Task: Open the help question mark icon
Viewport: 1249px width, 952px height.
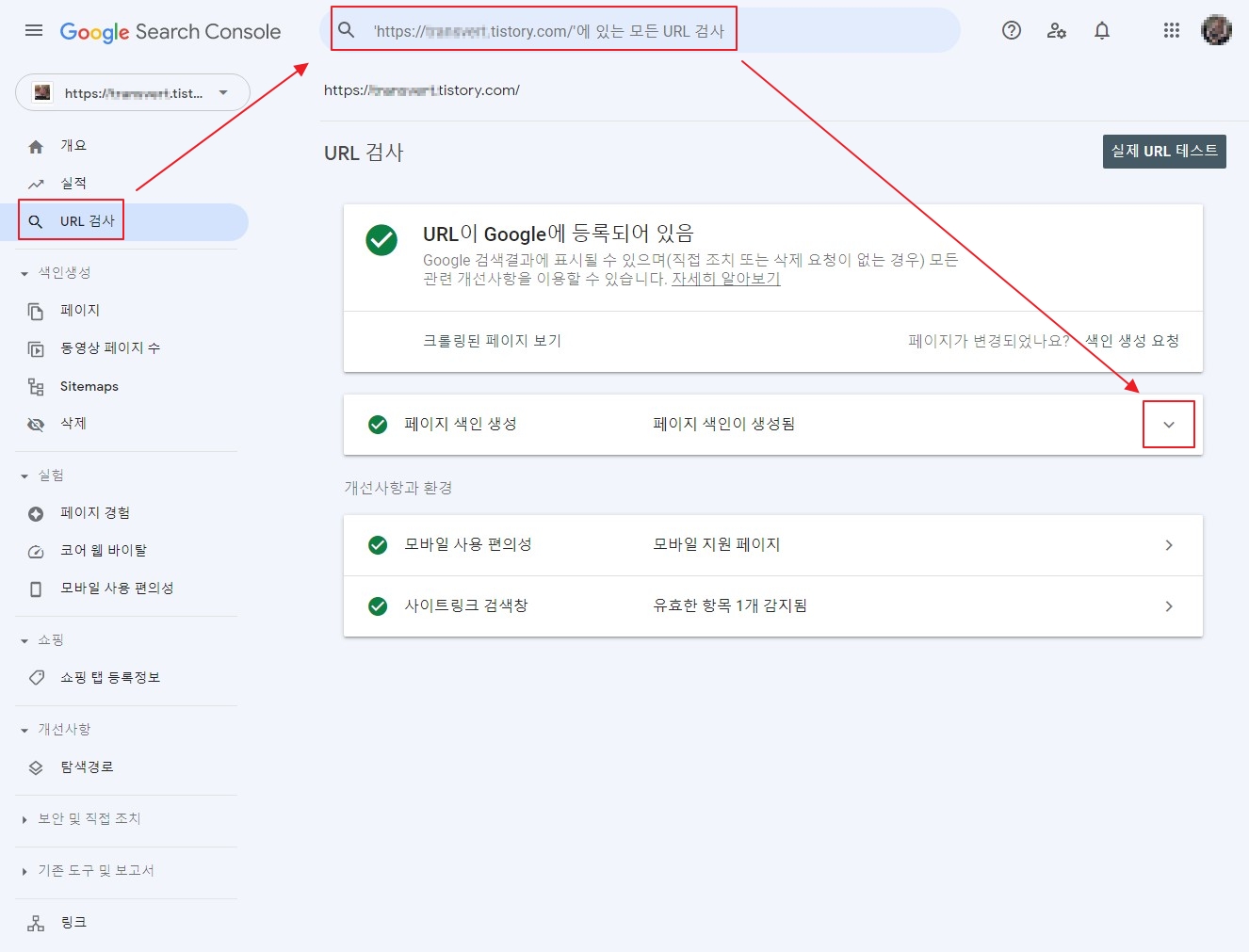Action: click(1012, 30)
